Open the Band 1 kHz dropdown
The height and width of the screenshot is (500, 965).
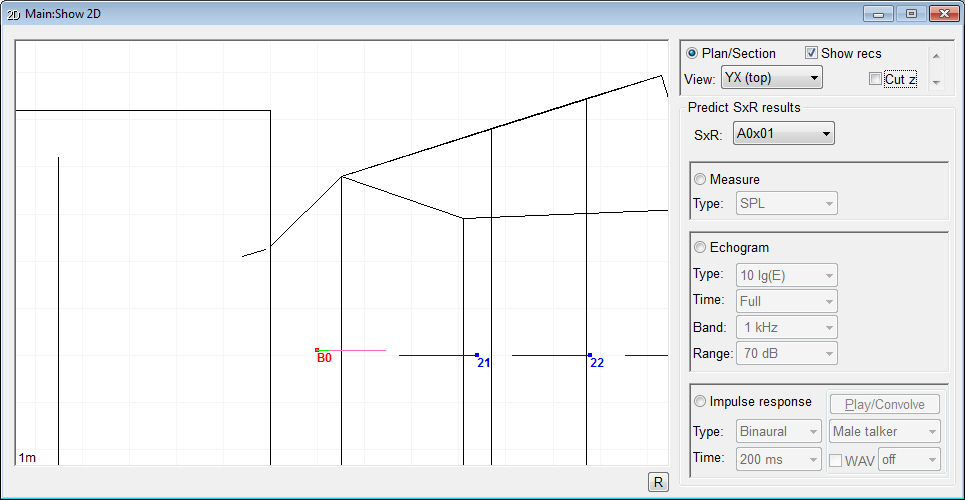787,327
